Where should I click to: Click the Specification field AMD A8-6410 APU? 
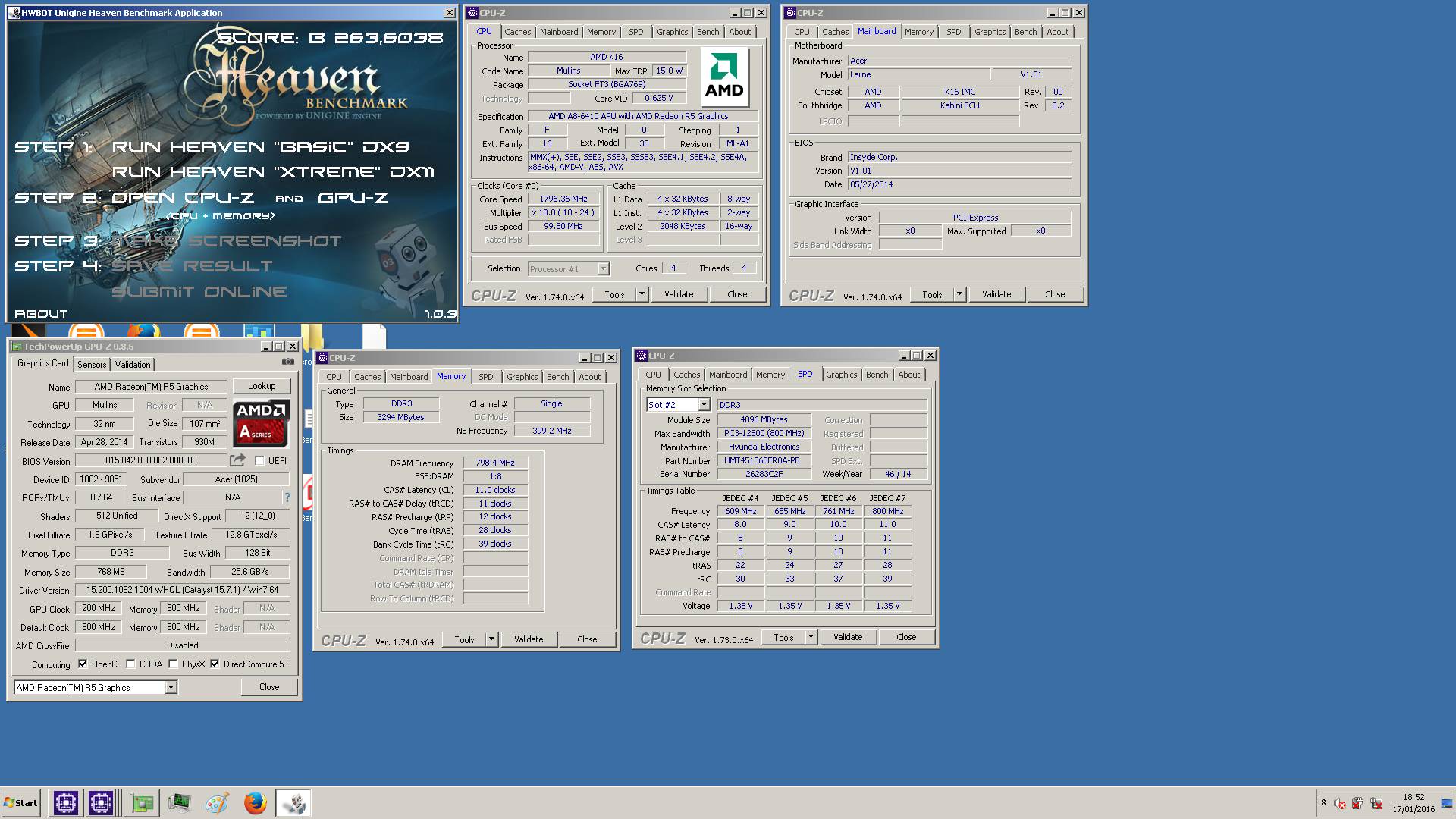[643, 116]
